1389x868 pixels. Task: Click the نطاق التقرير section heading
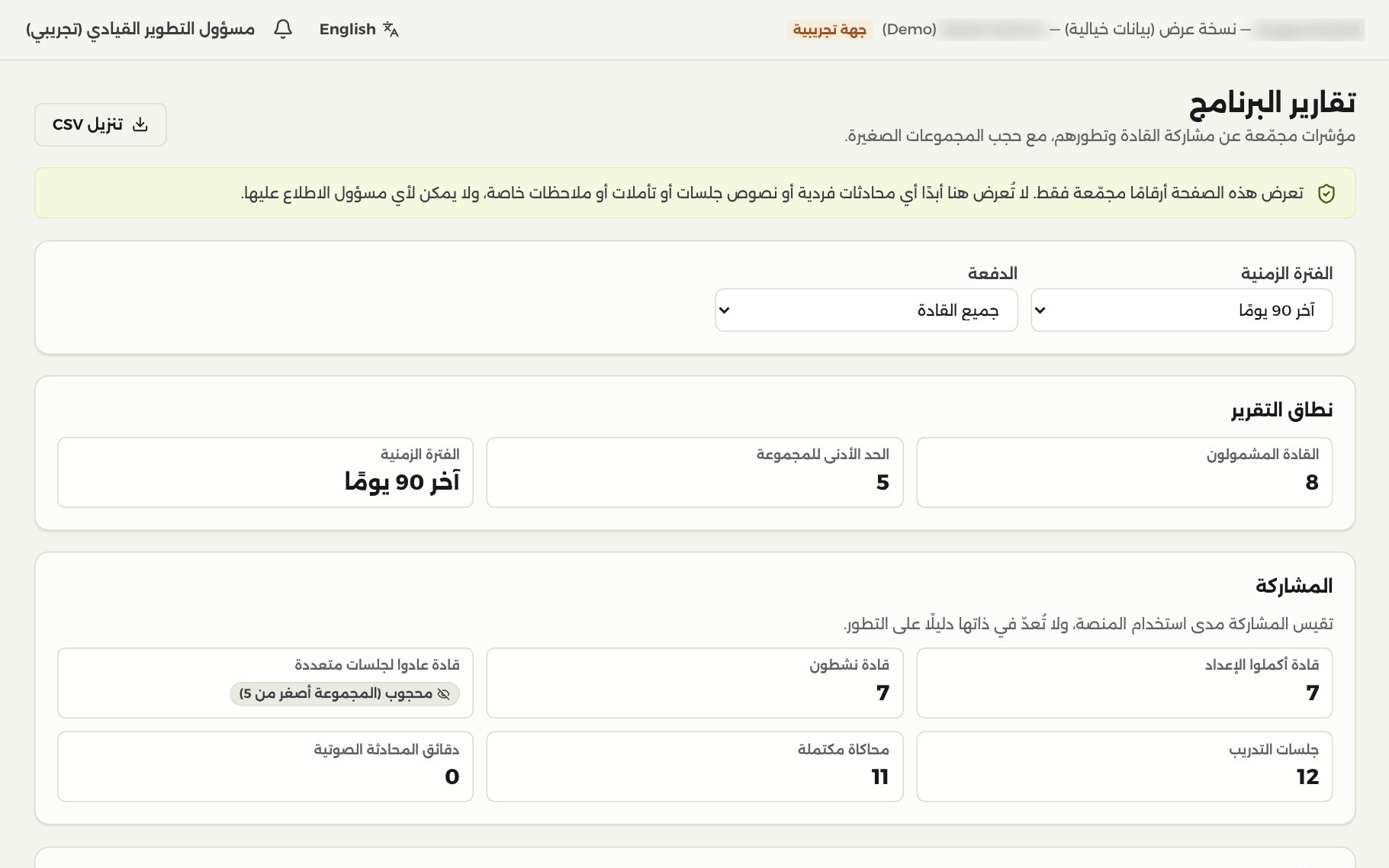click(x=1282, y=410)
